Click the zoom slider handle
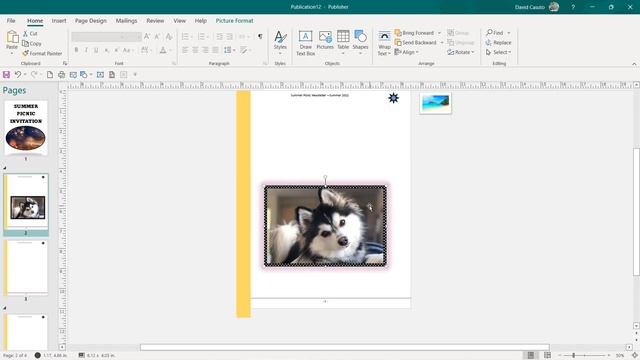640x360 pixels. point(573,356)
